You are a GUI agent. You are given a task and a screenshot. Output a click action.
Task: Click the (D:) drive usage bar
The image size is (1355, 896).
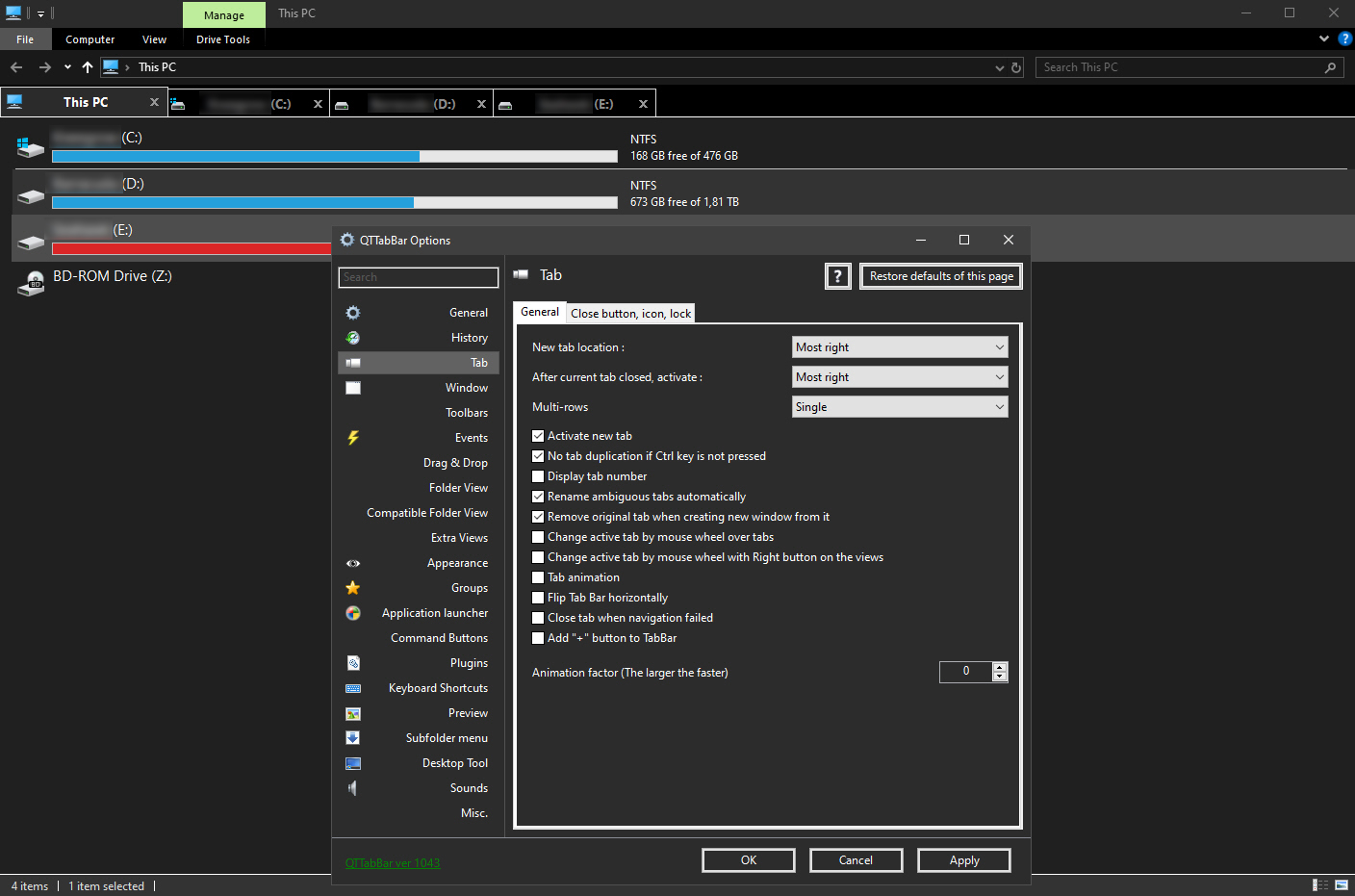(335, 202)
